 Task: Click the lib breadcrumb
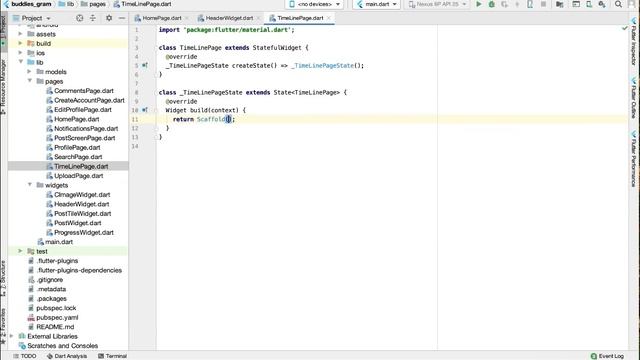coord(67,4)
